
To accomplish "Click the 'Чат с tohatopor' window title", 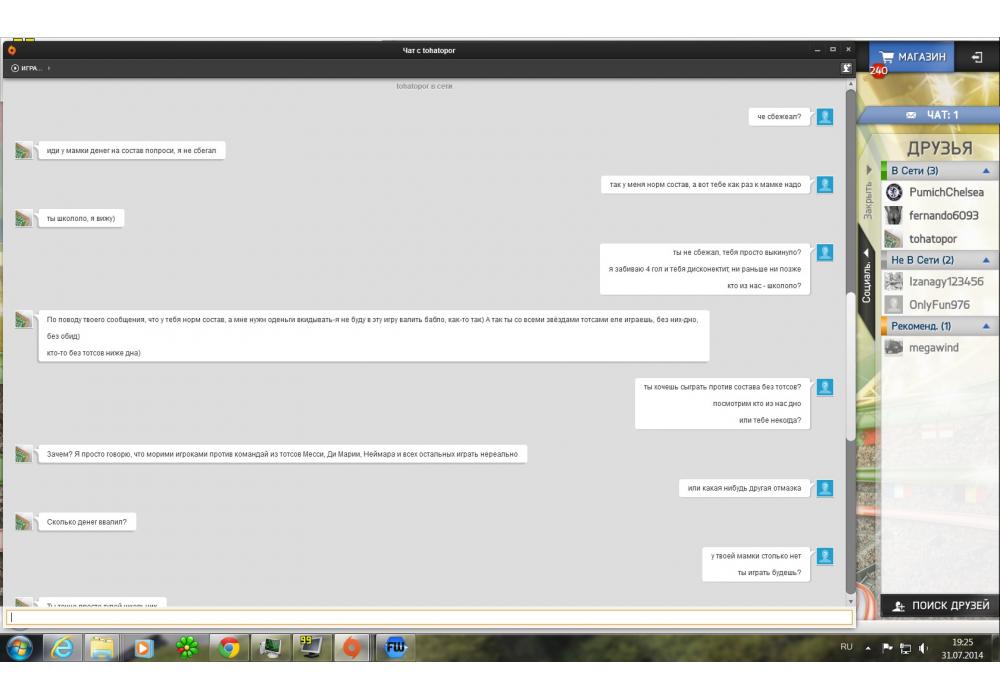I will tap(429, 50).
